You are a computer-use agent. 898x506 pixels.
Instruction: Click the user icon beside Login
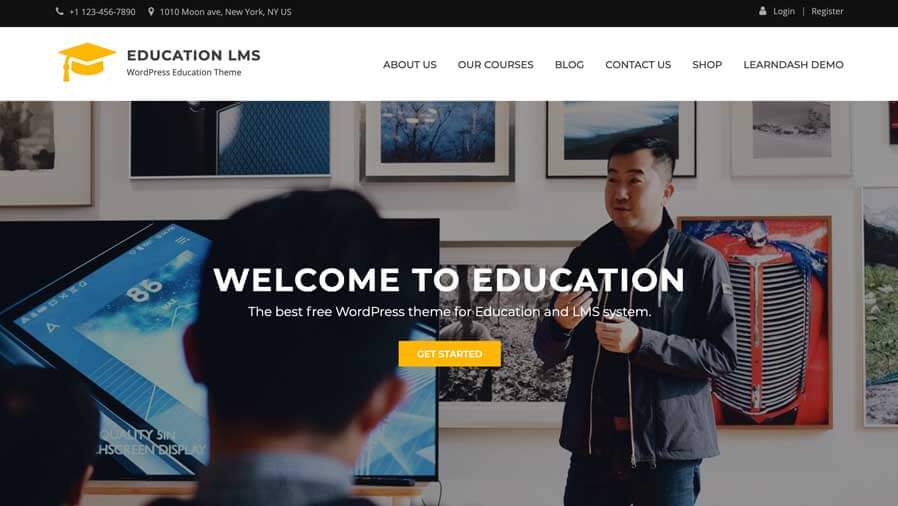[762, 11]
